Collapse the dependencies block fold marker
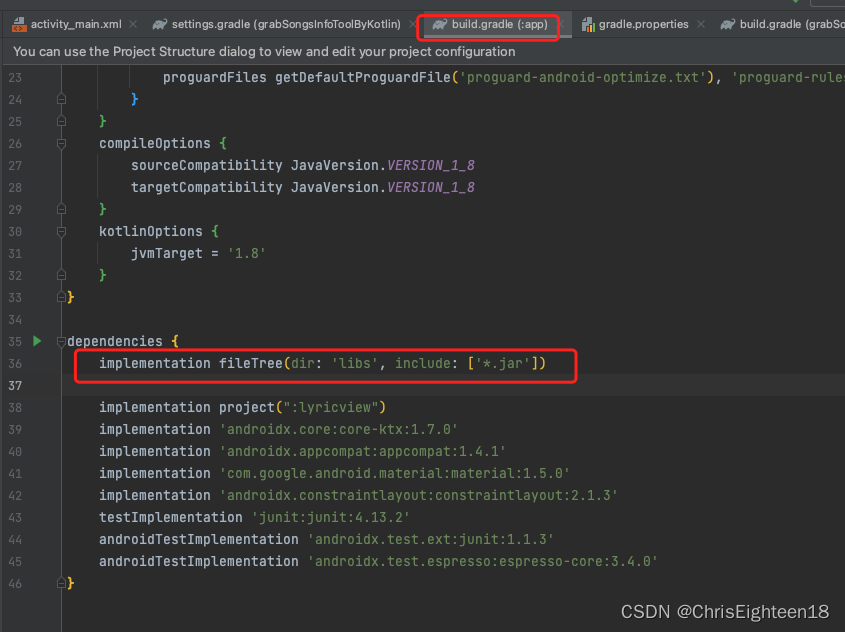This screenshot has height=632, width=845. pyautogui.click(x=61, y=342)
